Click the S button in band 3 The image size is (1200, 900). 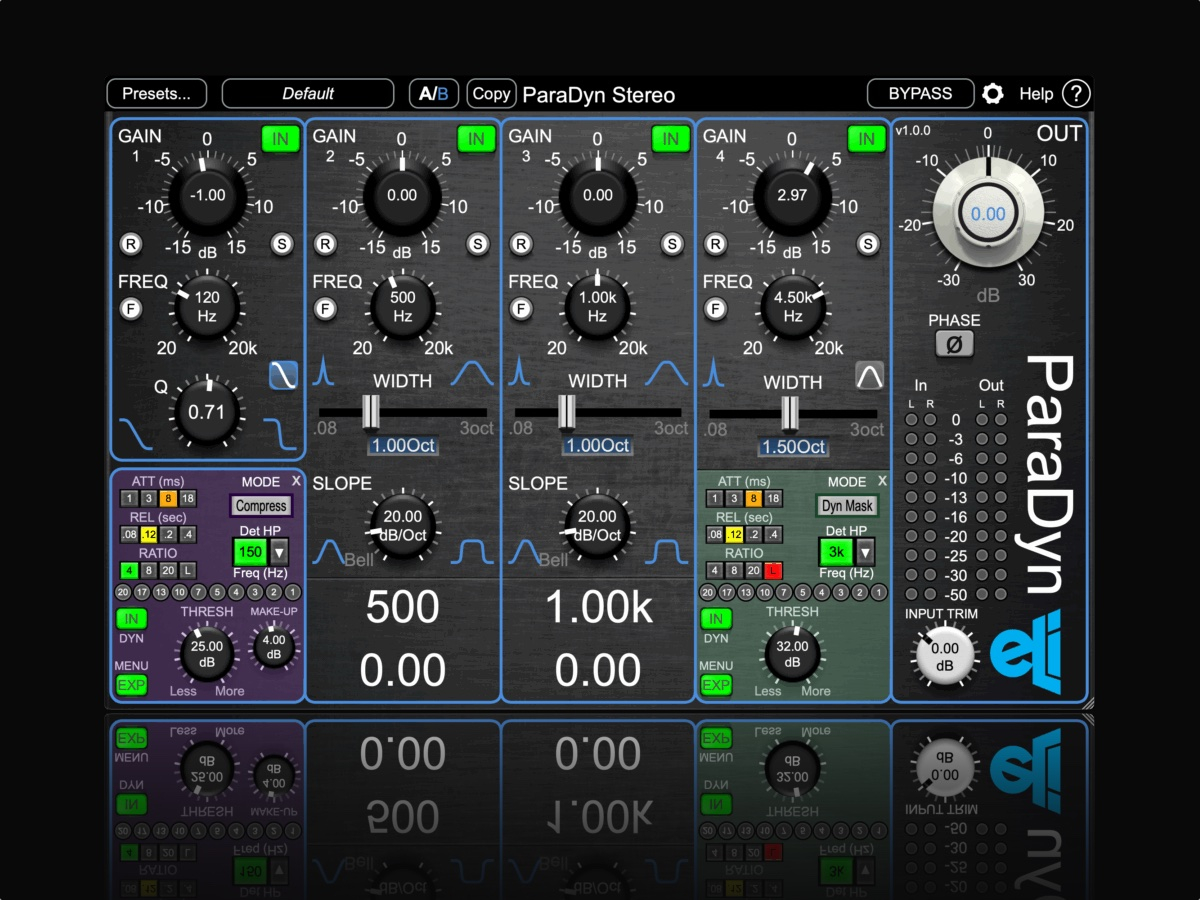coord(673,243)
